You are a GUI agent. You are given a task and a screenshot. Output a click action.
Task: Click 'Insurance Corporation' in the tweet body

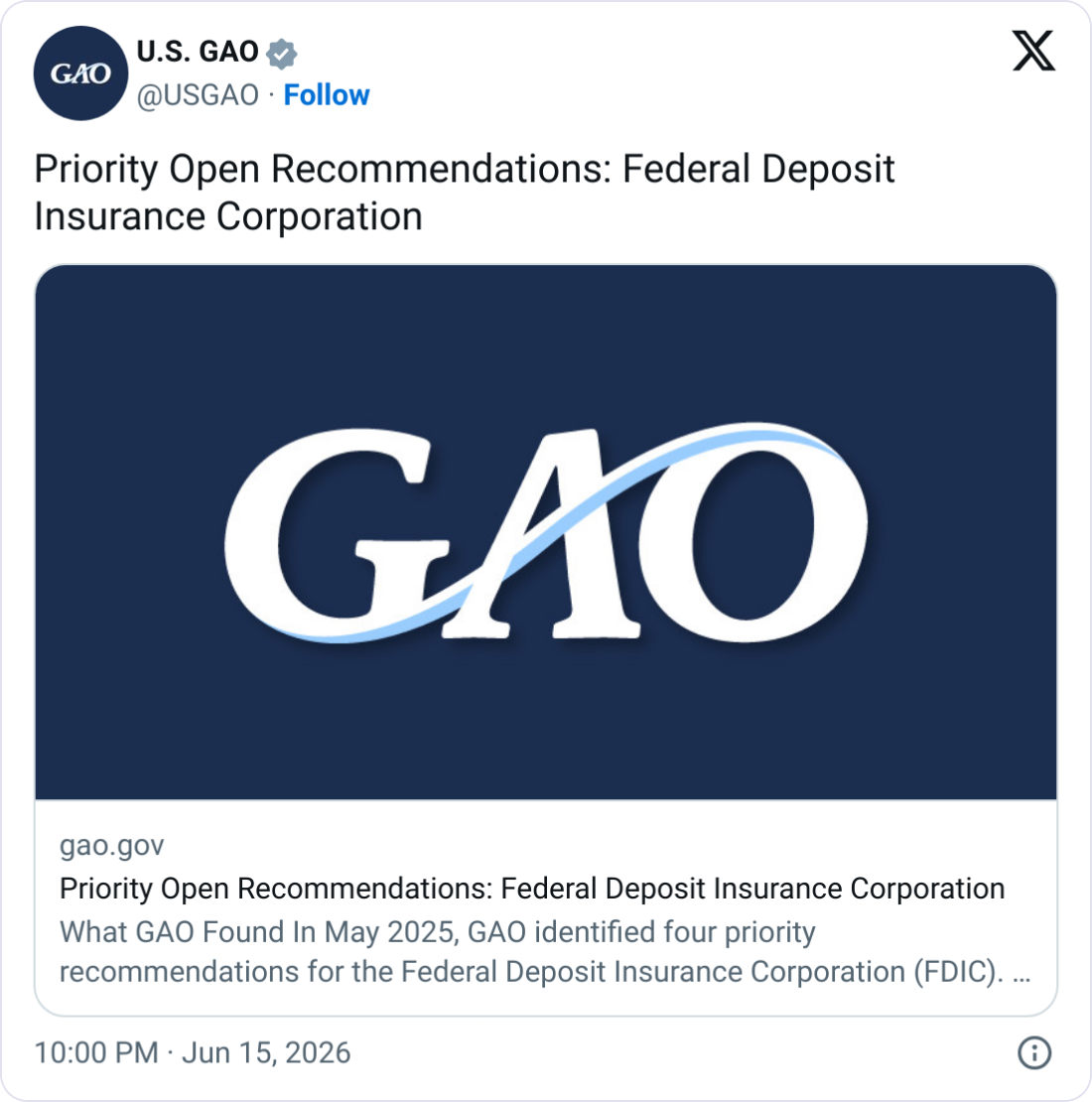pyautogui.click(x=228, y=215)
